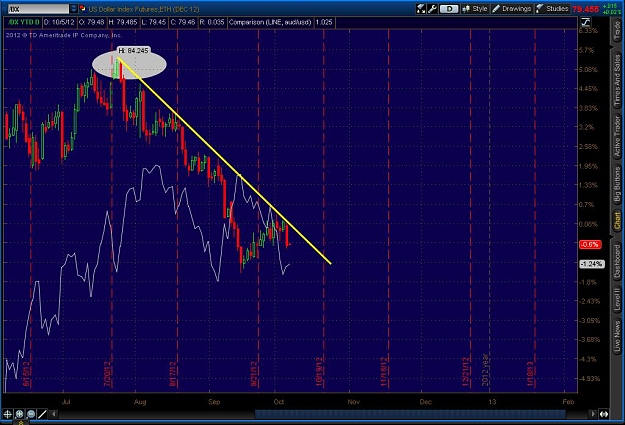Screen dimensions: 625x425
Task: Click the expand time axis icon at bottom right
Action: tap(604, 414)
